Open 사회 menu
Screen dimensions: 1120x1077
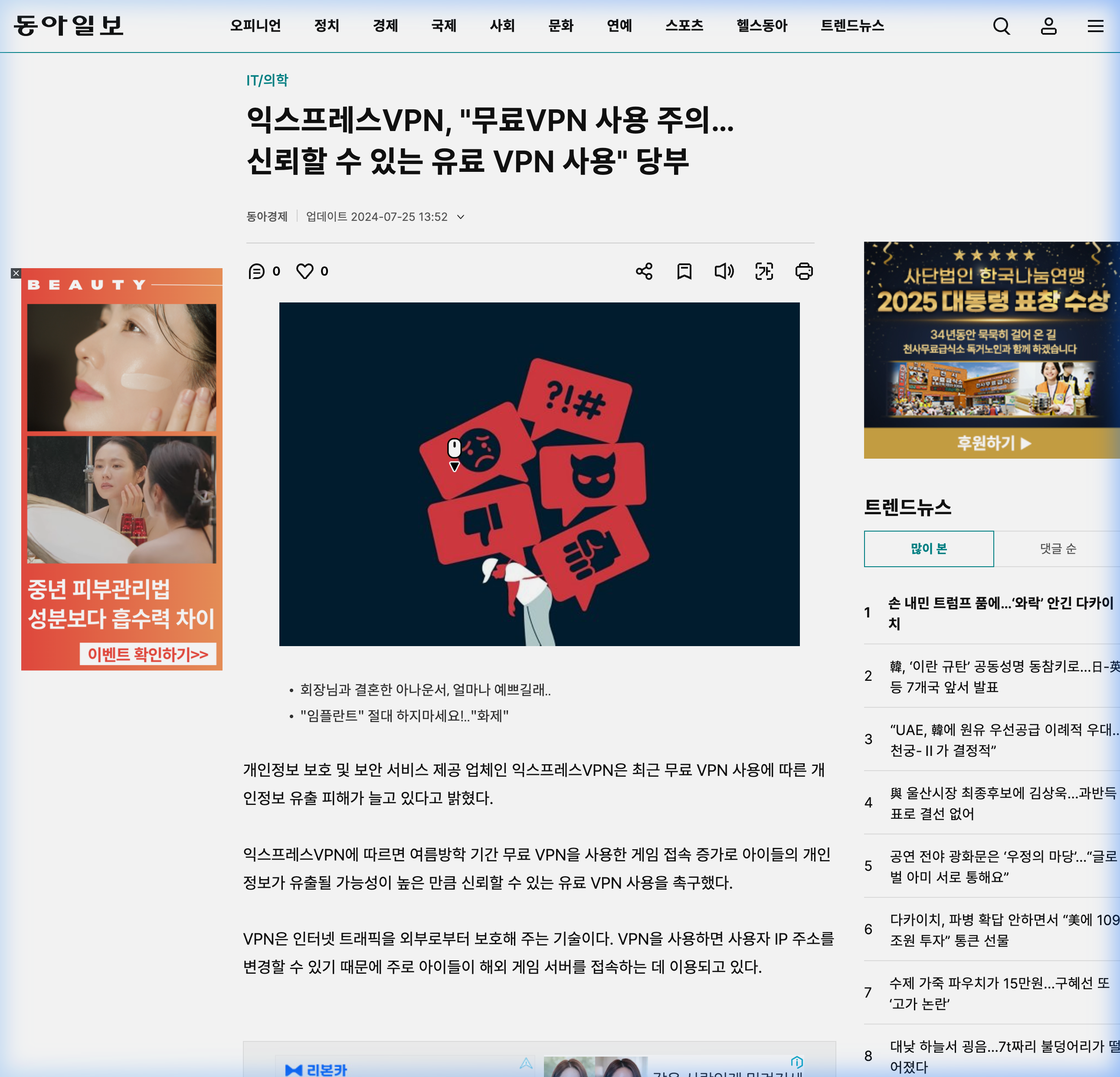point(502,26)
